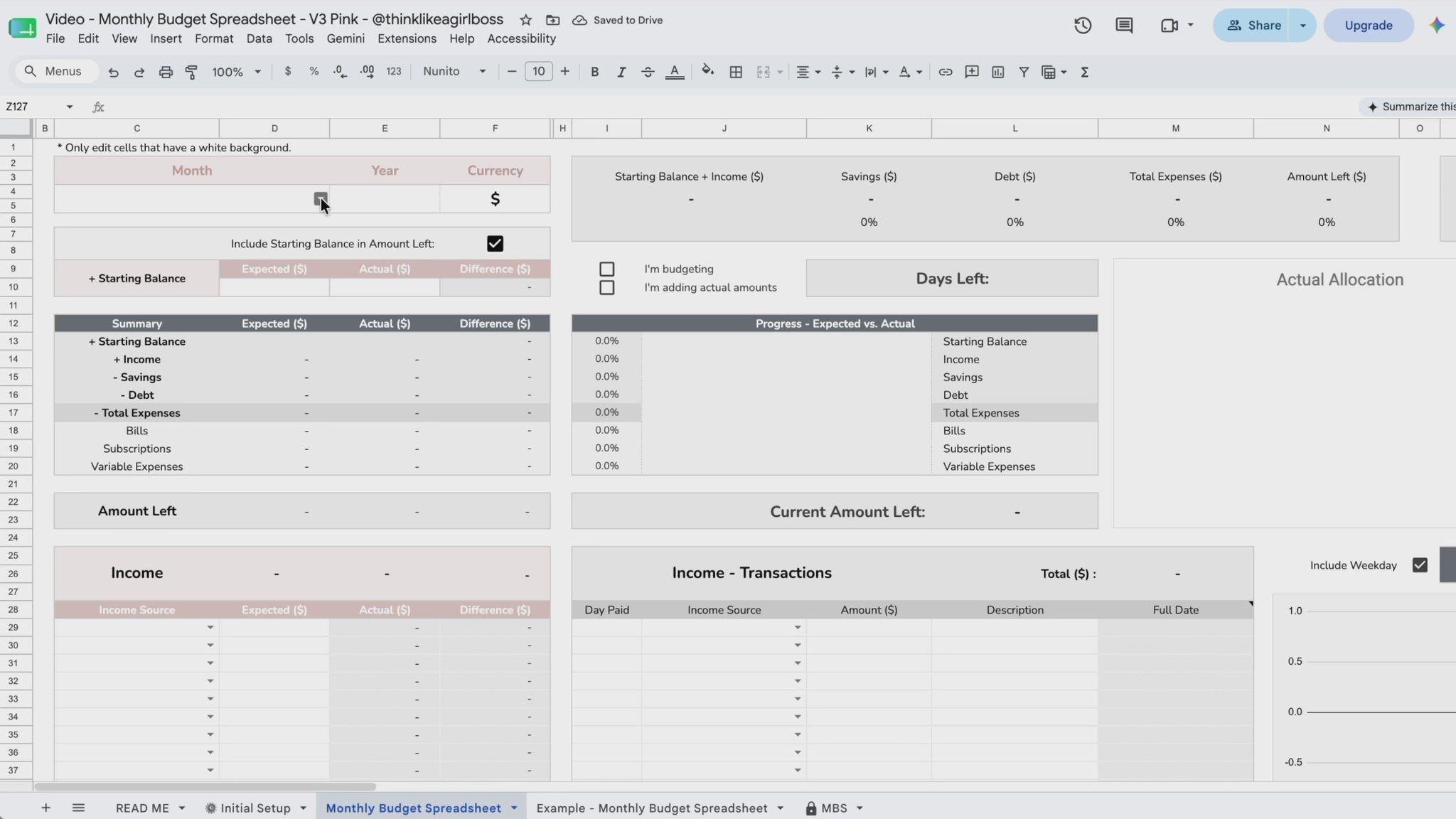The image size is (1456, 819).
Task: Click the Menus search box
Action: pyautogui.click(x=55, y=71)
